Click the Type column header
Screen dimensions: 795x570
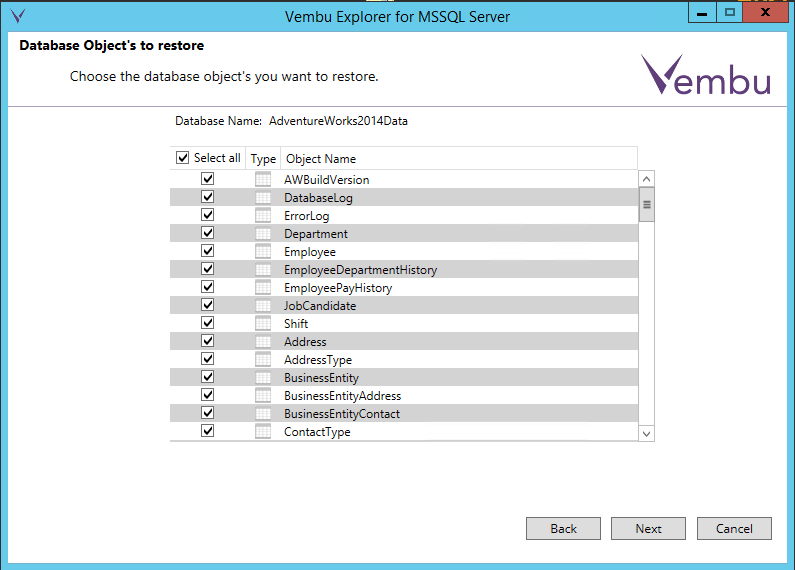263,159
